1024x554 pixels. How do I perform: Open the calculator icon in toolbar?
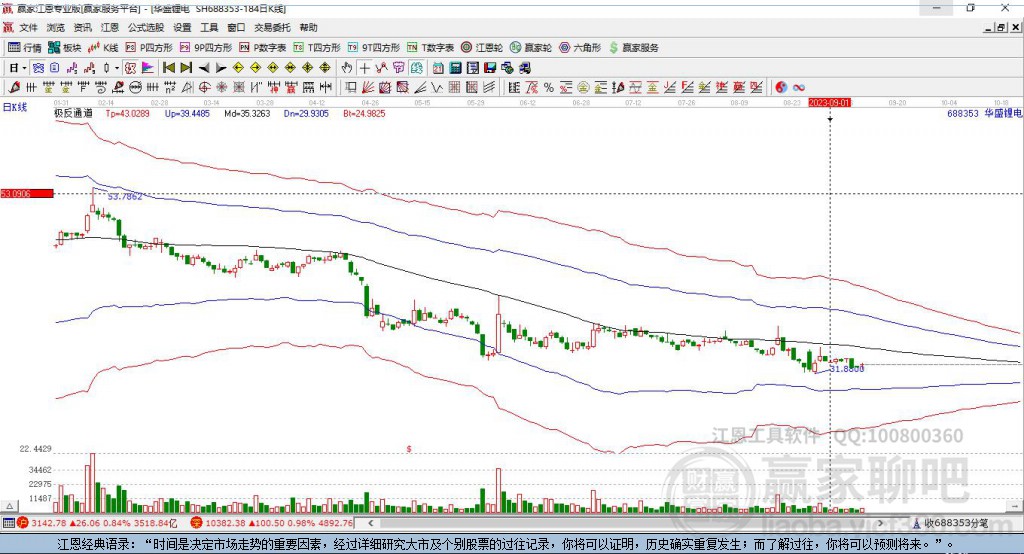tap(455, 68)
